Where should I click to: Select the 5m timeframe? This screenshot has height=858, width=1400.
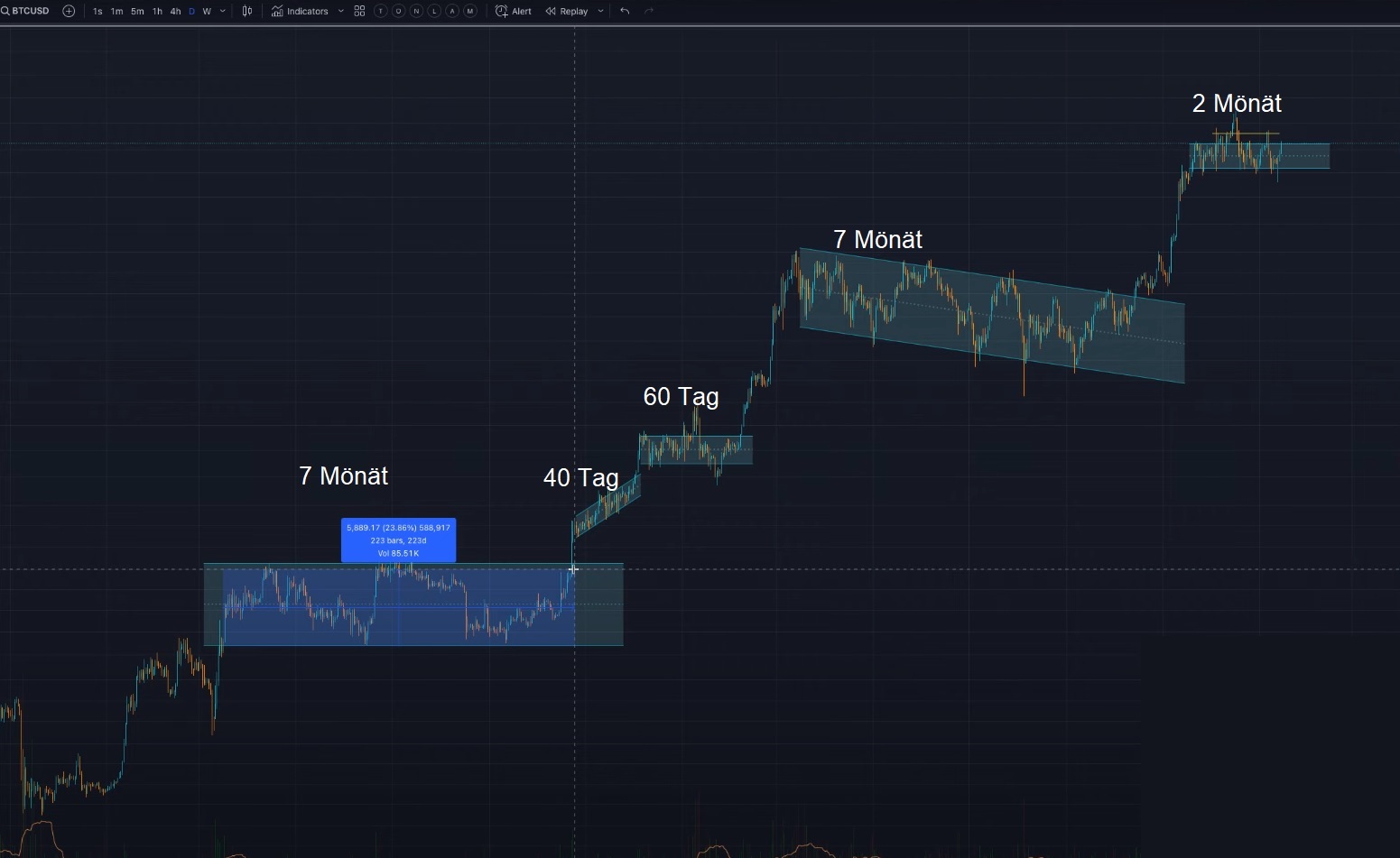pyautogui.click(x=137, y=12)
